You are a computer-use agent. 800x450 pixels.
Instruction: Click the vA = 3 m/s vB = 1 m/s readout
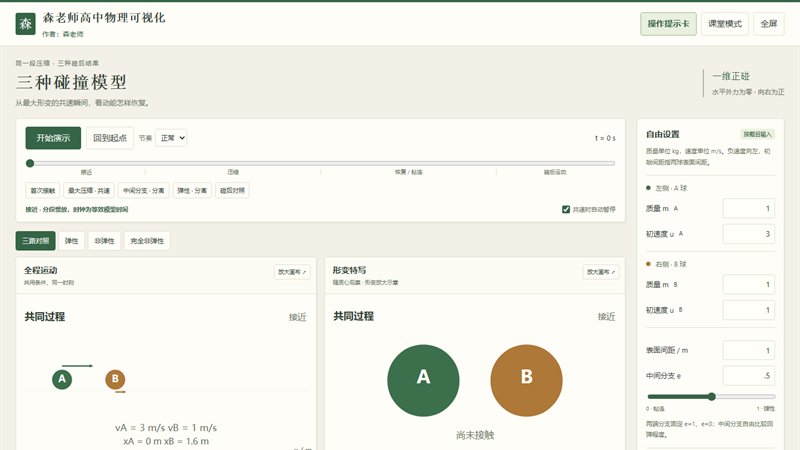pos(166,428)
